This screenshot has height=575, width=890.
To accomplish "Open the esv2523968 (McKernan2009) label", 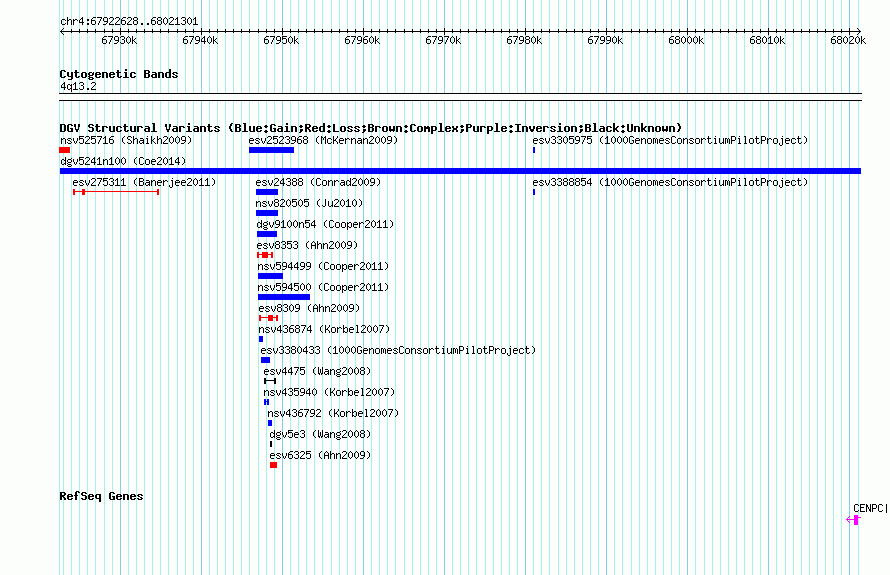I will click(x=324, y=140).
